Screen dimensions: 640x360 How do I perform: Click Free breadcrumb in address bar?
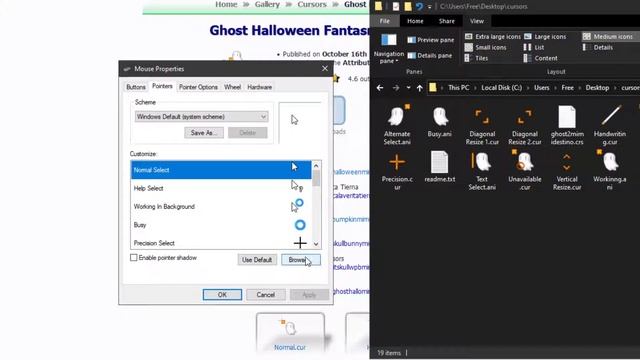(x=567, y=88)
